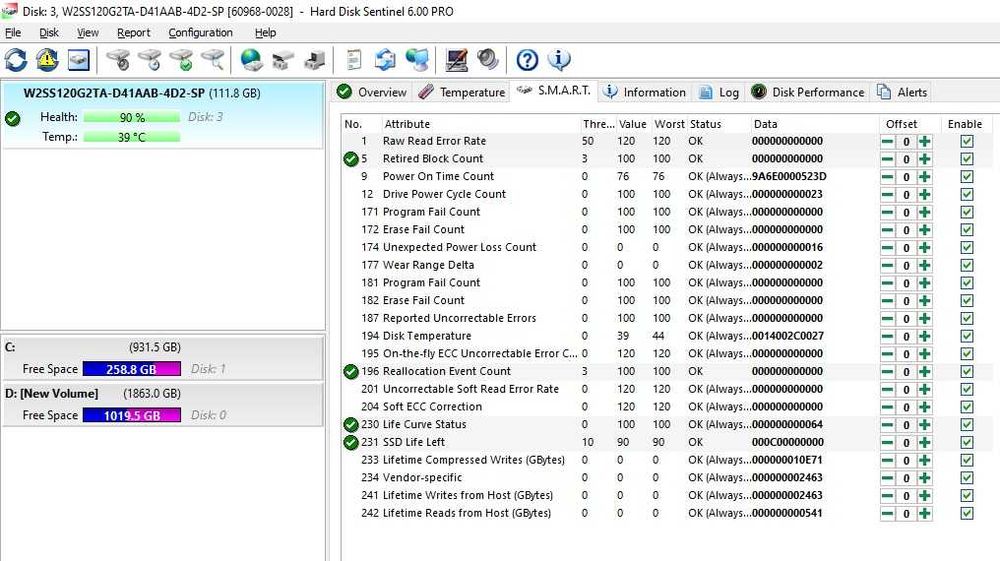Viewport: 1000px width, 561px height.
Task: Click green check icon of Retired Block Count
Action: click(x=351, y=159)
